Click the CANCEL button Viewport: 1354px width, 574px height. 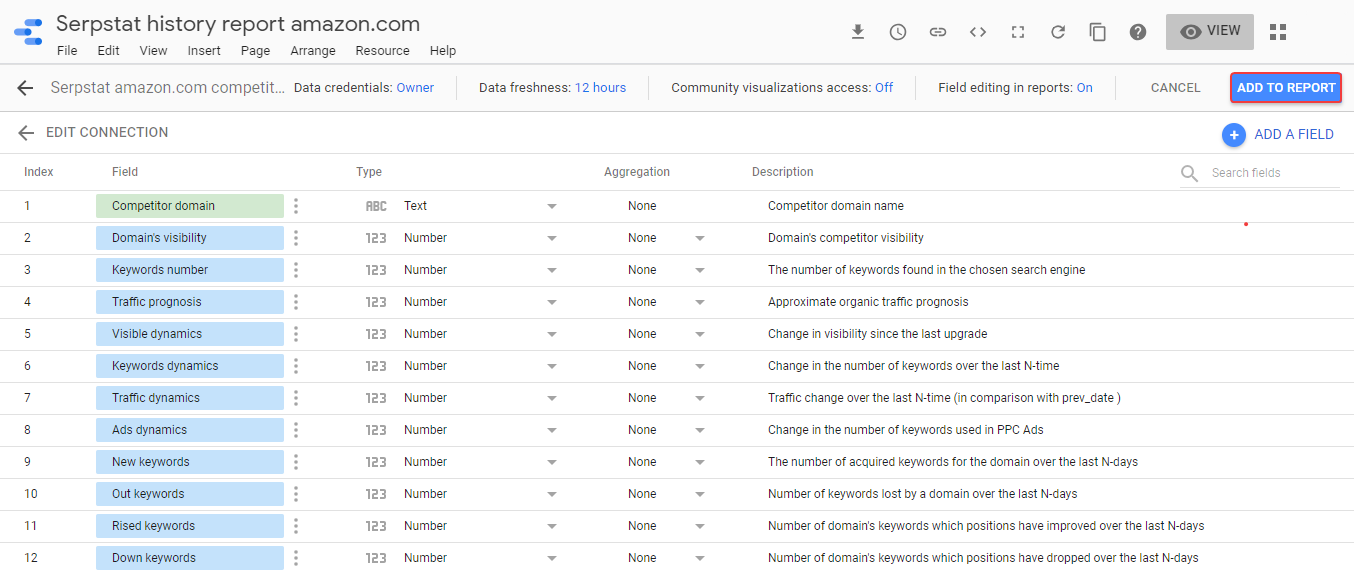click(x=1175, y=88)
